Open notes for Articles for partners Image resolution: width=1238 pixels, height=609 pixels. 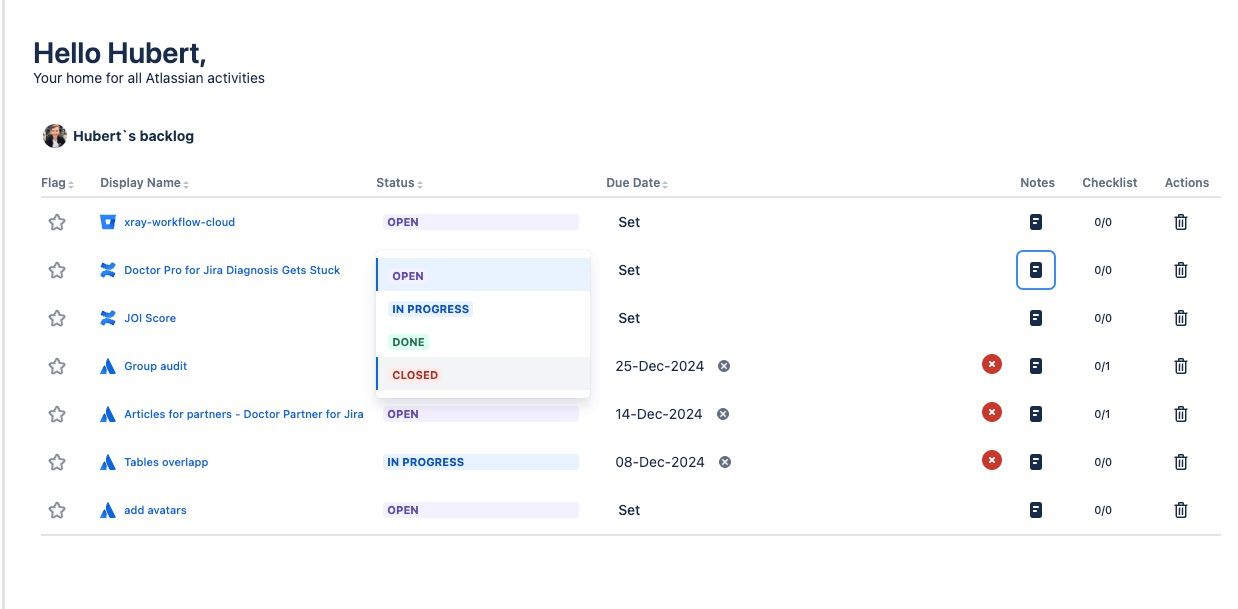[1036, 414]
